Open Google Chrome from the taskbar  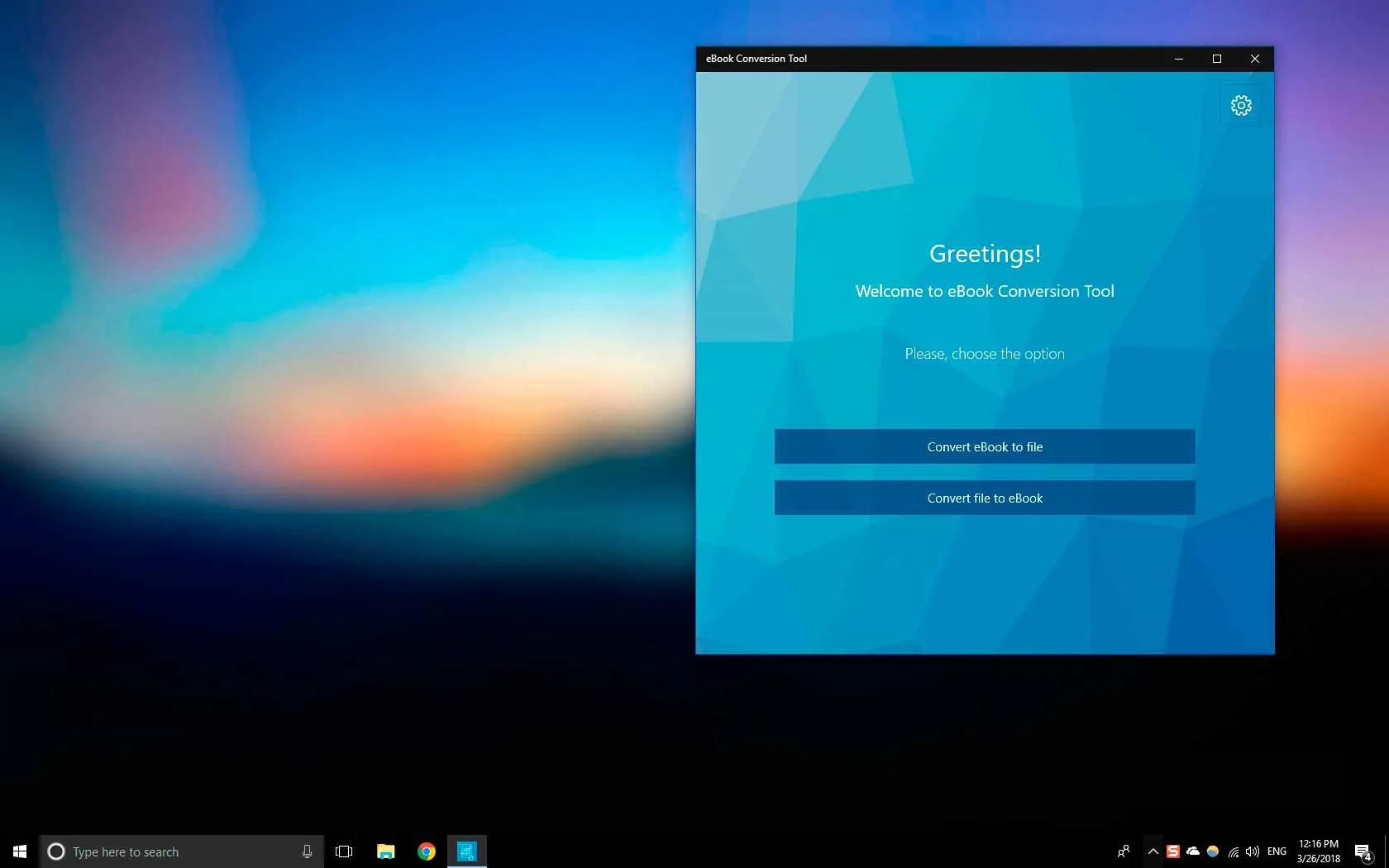coord(427,851)
